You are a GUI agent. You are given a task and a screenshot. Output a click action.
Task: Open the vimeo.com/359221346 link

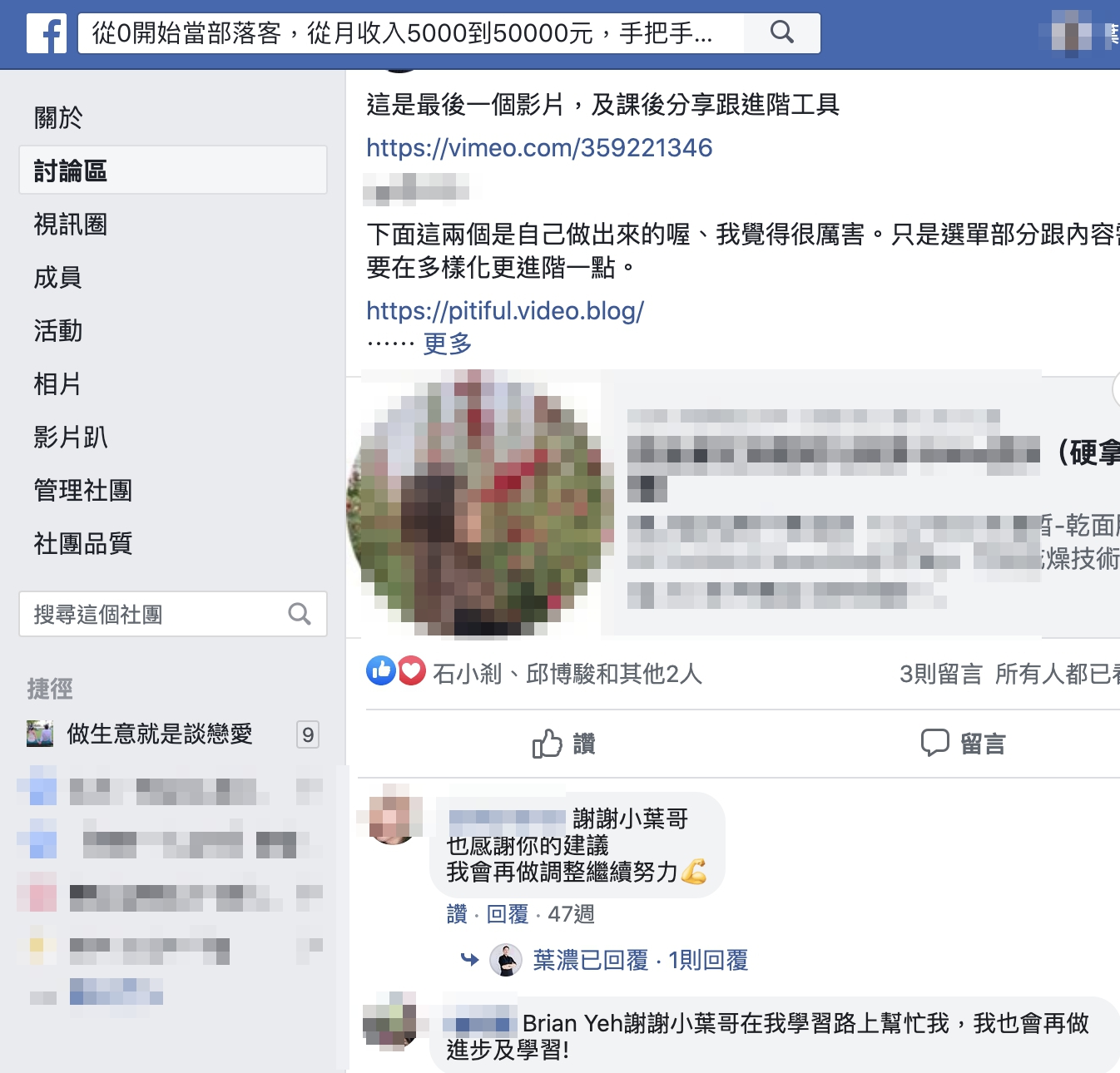(x=539, y=148)
